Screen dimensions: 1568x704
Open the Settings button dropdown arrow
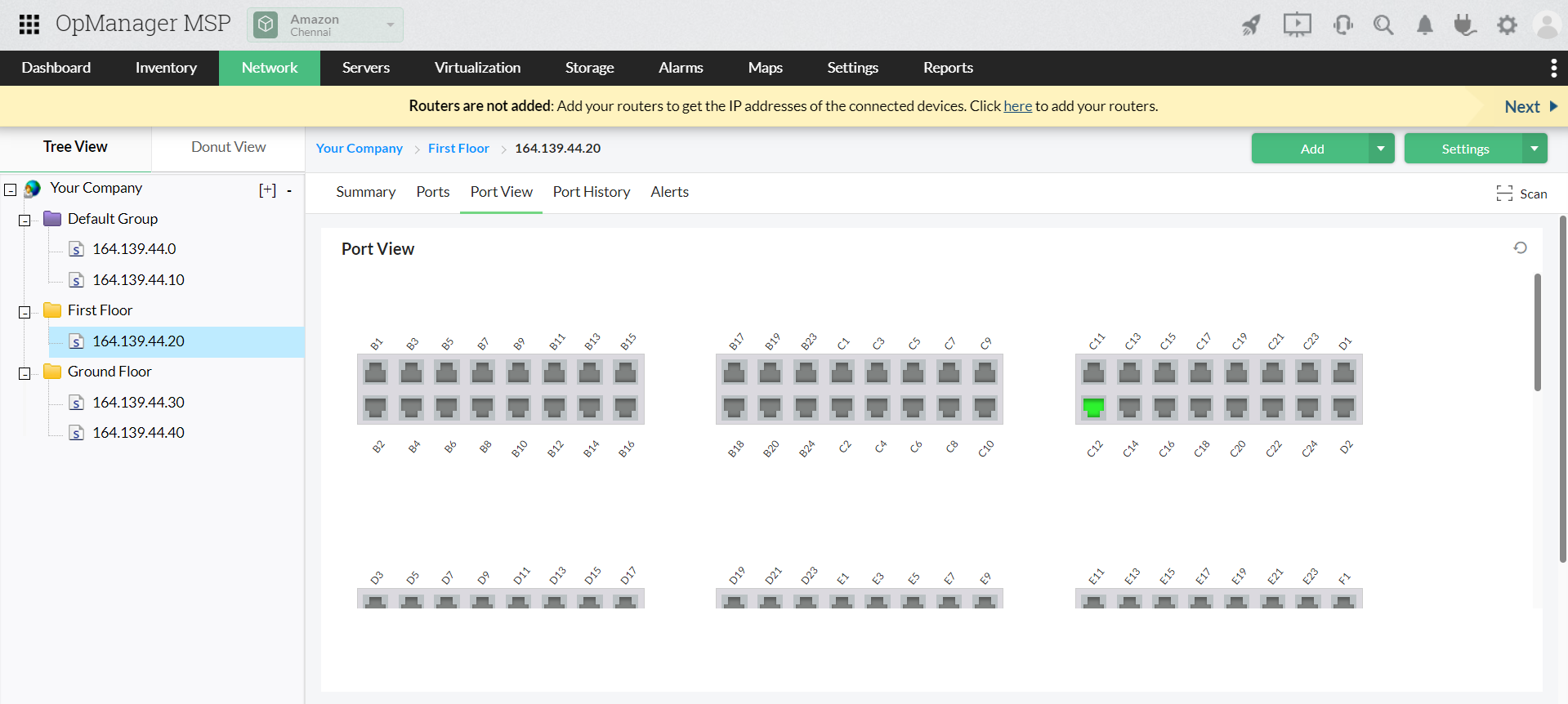coord(1534,149)
